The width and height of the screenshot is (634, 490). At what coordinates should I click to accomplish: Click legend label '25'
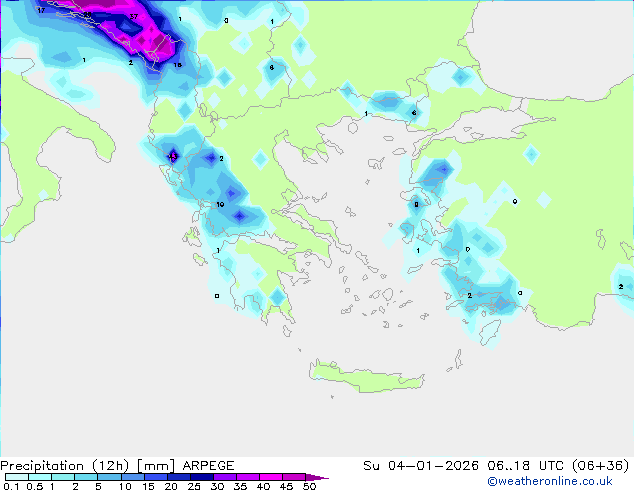tap(194, 486)
